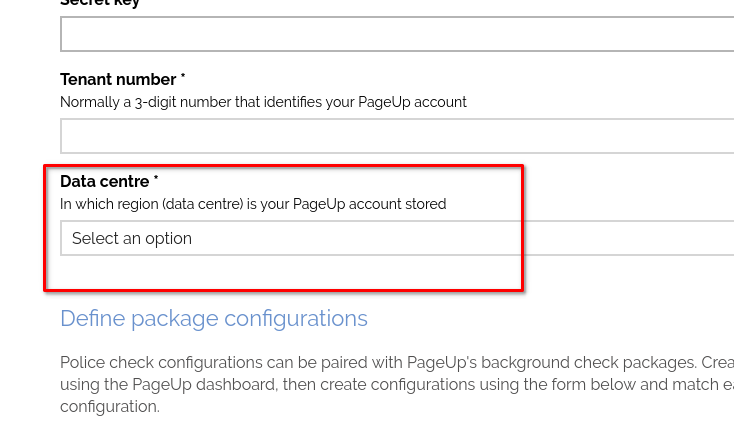Focus the Tenant number text field
Screen dimensions: 734x421
pos(397,136)
